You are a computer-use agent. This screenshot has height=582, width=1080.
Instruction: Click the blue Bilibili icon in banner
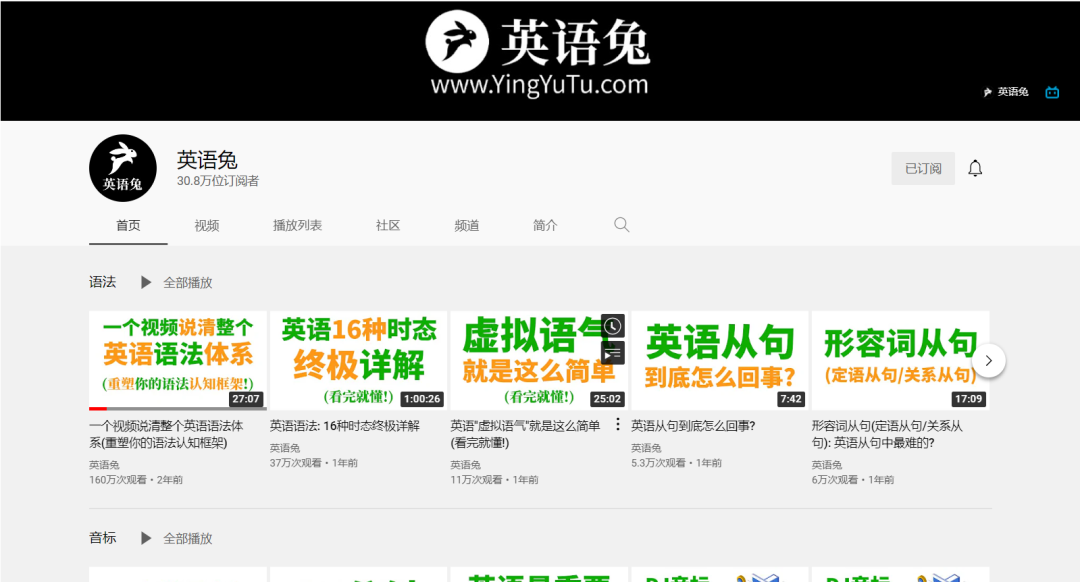tap(1052, 92)
